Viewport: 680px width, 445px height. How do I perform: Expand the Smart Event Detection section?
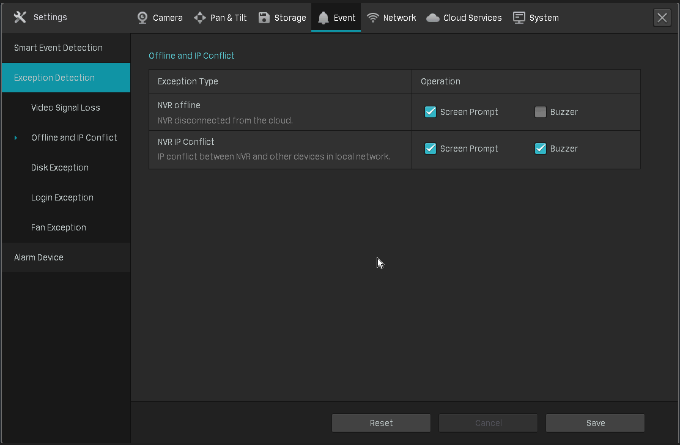(x=65, y=47)
